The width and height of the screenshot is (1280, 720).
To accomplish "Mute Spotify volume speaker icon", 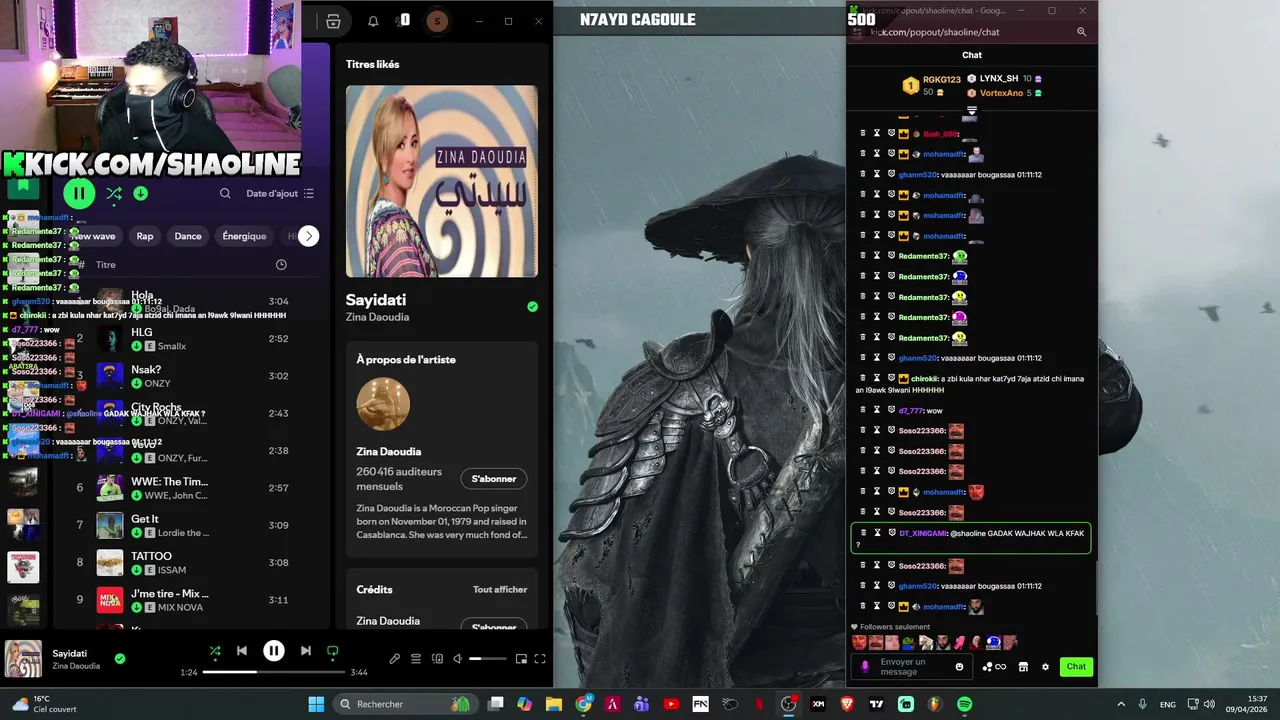I will (458, 659).
